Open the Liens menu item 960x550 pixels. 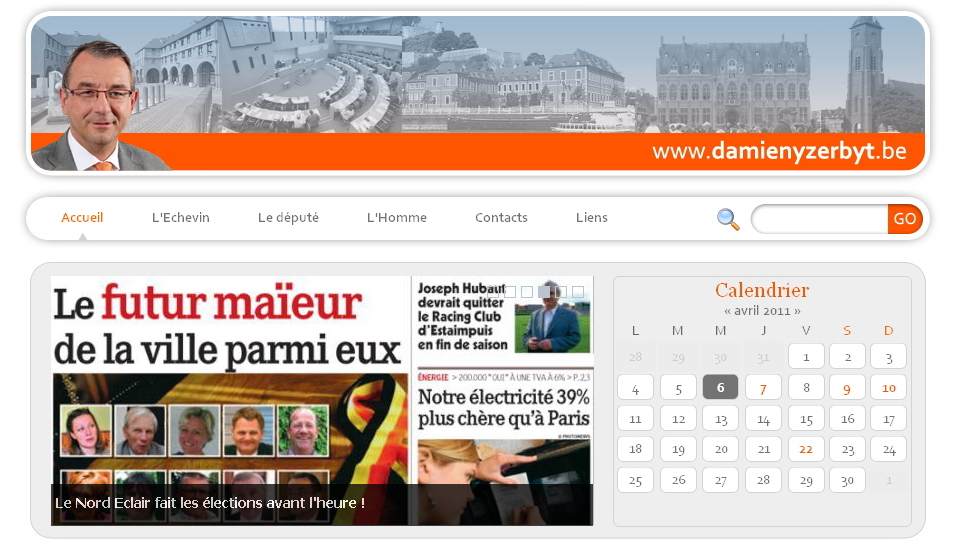tap(591, 218)
